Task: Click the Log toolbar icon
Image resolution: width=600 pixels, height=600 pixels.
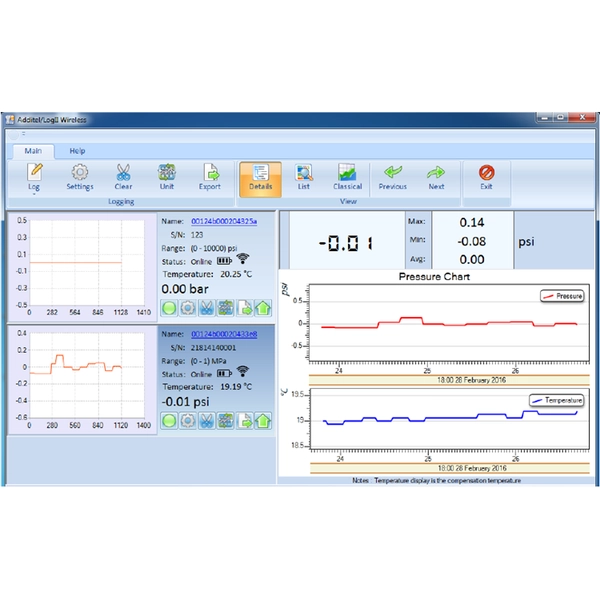Action: [34, 175]
